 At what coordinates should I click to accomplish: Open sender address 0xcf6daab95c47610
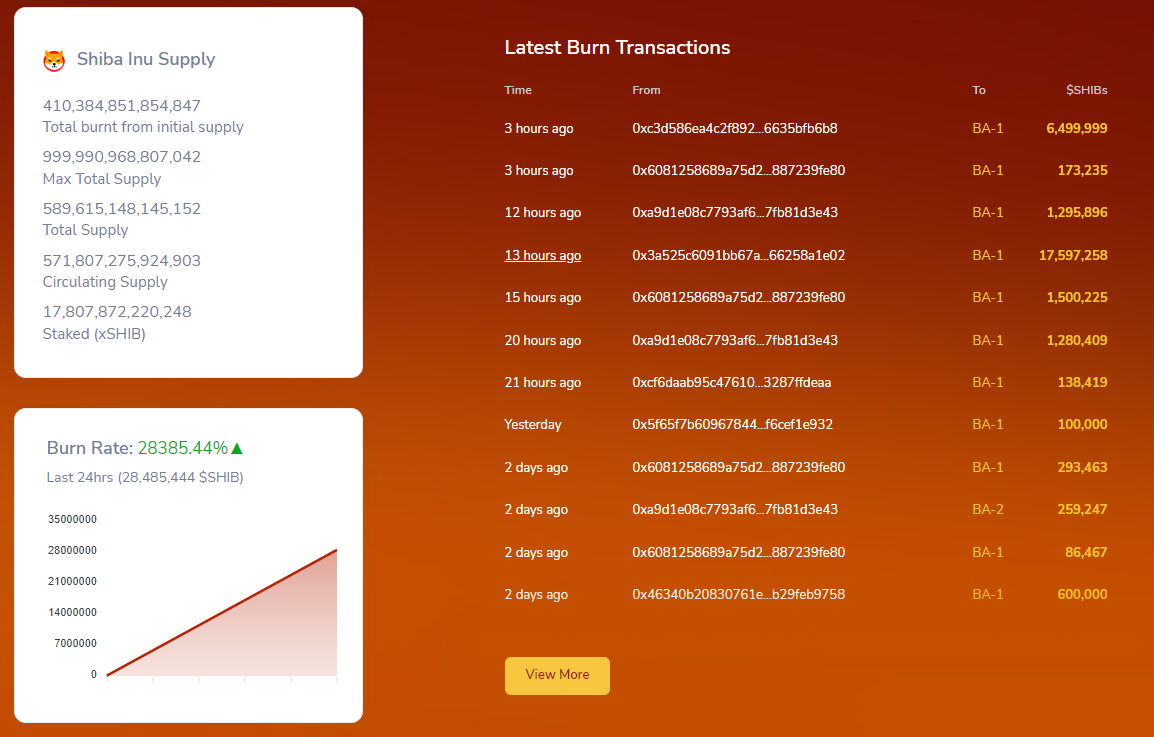pos(731,382)
